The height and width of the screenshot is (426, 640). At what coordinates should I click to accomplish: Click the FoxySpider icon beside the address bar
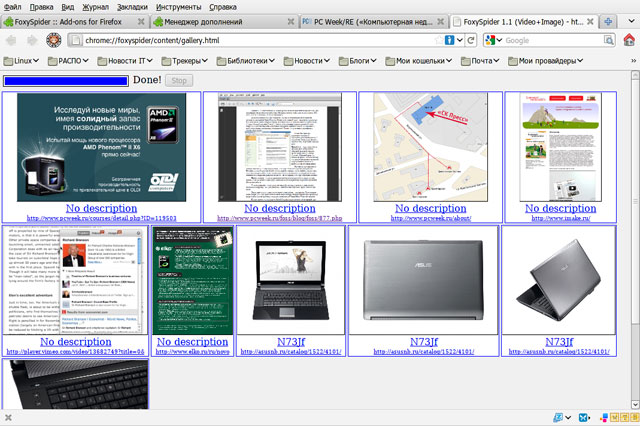[53, 40]
